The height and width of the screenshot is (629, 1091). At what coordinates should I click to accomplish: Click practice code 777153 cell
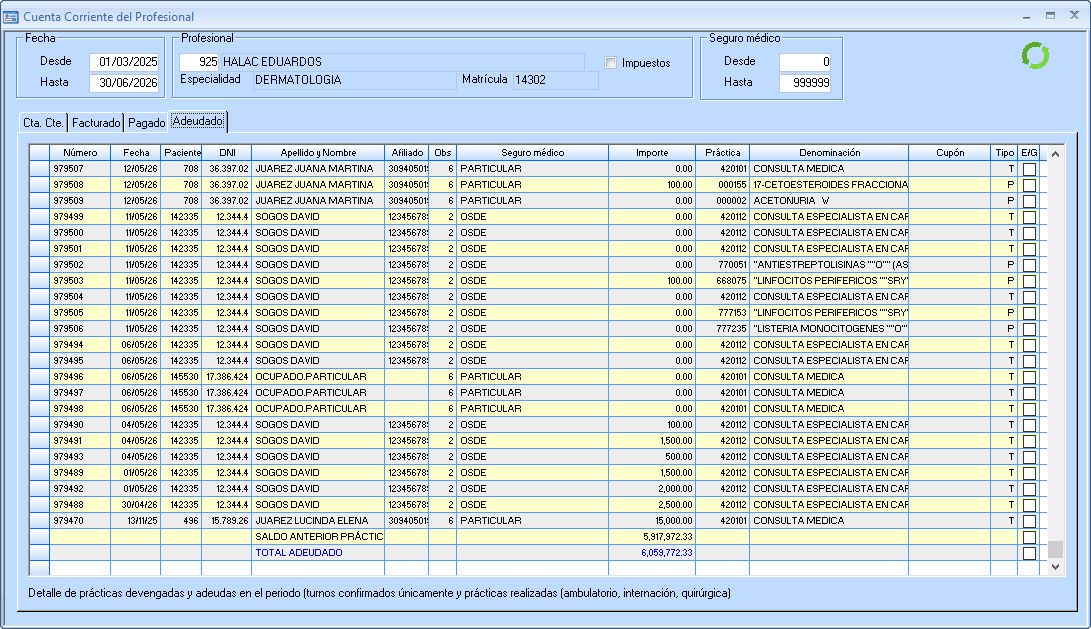click(723, 313)
